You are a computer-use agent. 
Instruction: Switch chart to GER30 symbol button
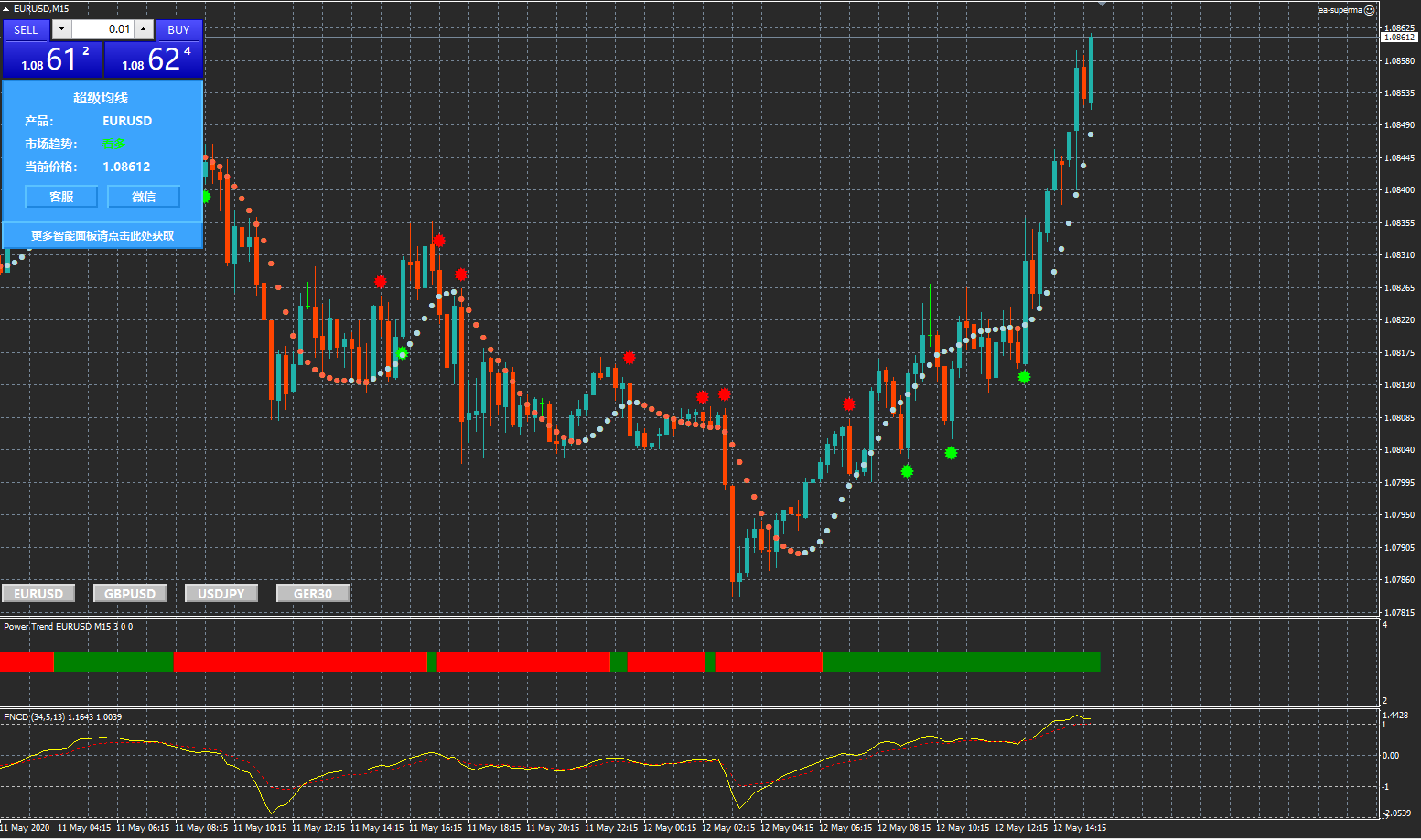click(x=313, y=593)
